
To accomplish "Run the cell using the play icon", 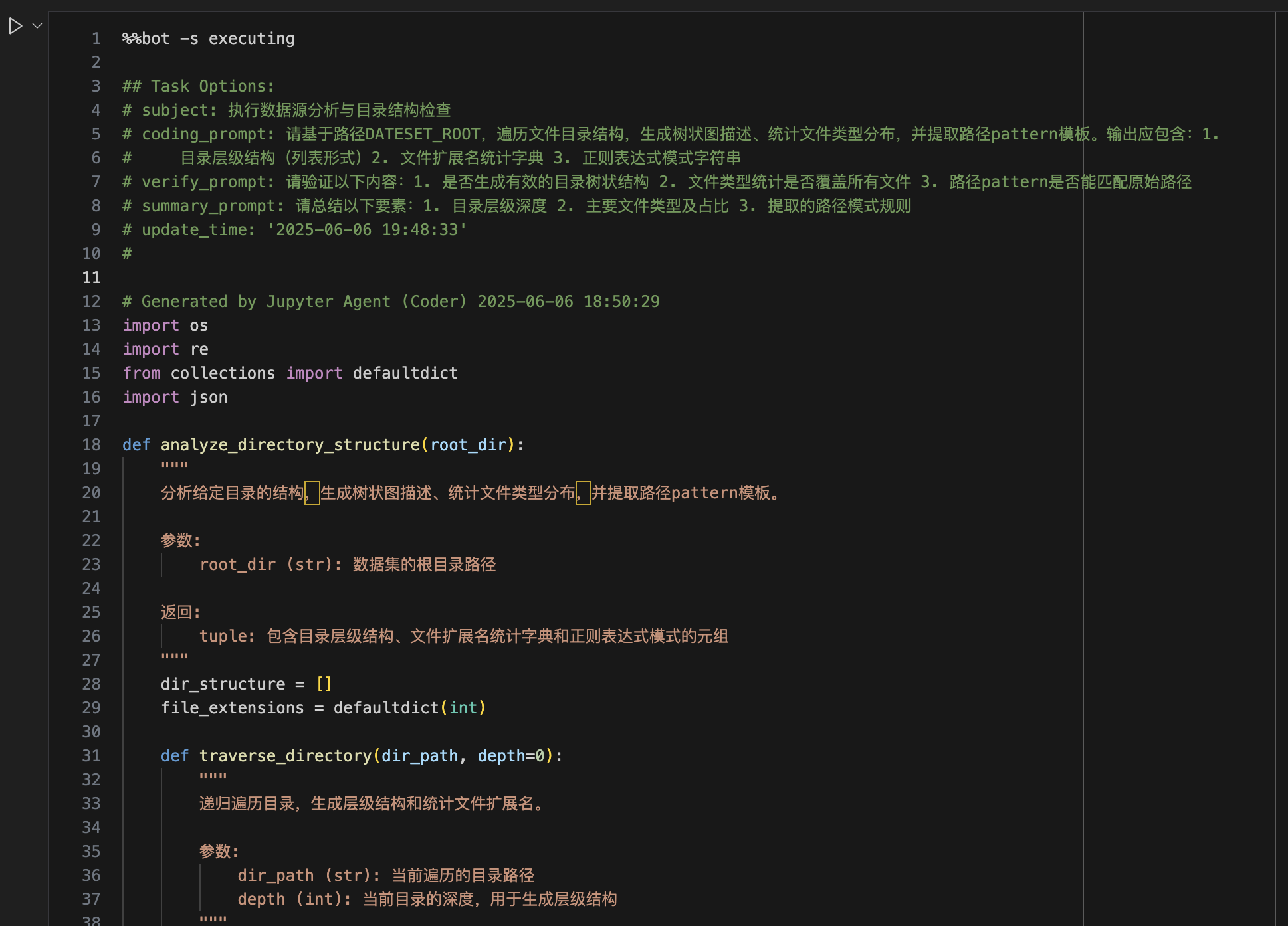I will click(15, 25).
